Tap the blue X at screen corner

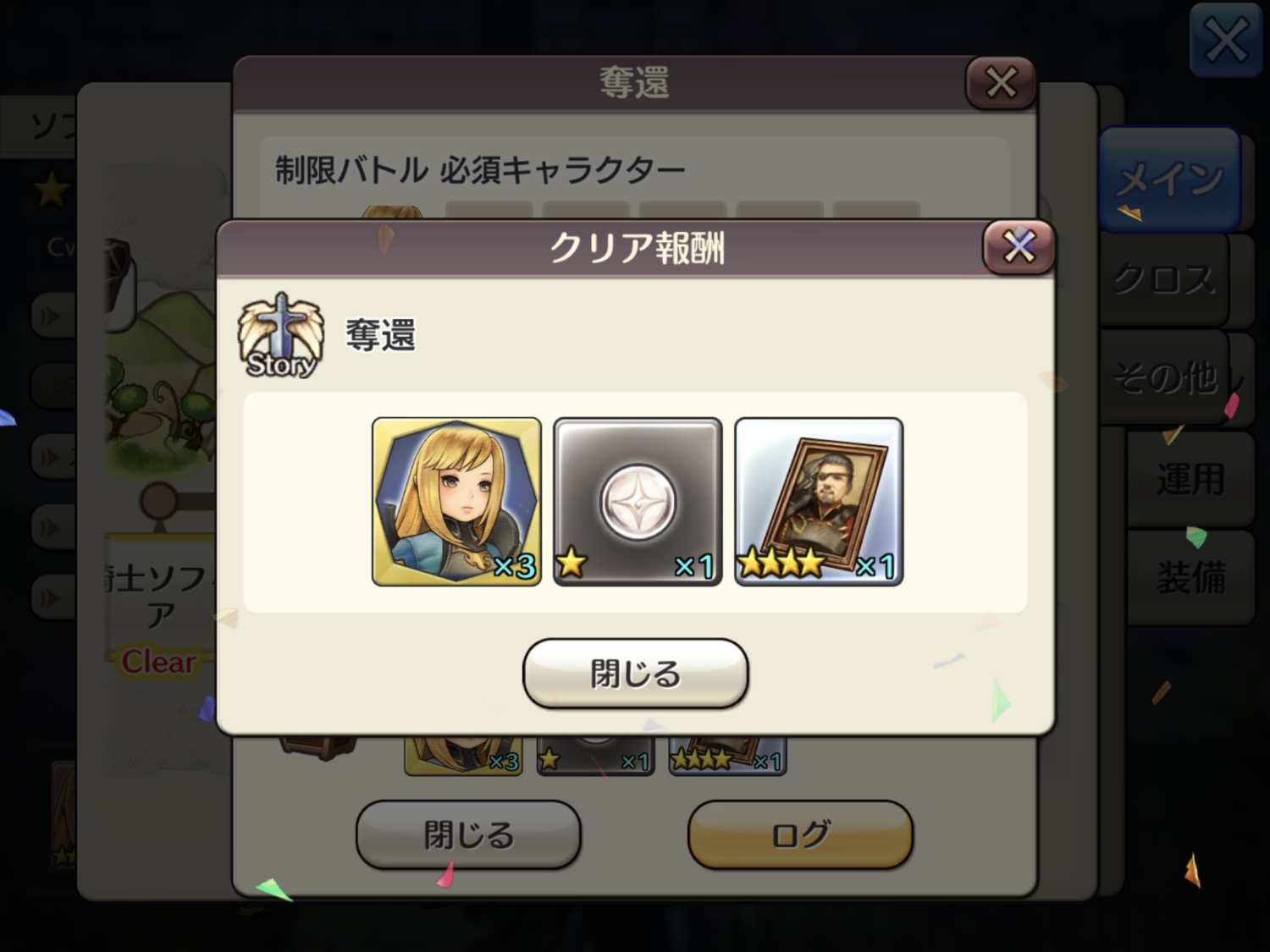[x=1225, y=40]
